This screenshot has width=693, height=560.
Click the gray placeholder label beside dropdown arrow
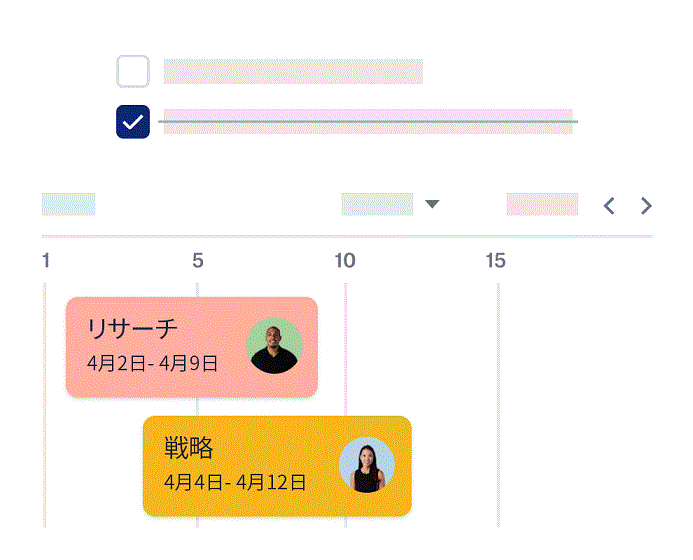point(377,204)
